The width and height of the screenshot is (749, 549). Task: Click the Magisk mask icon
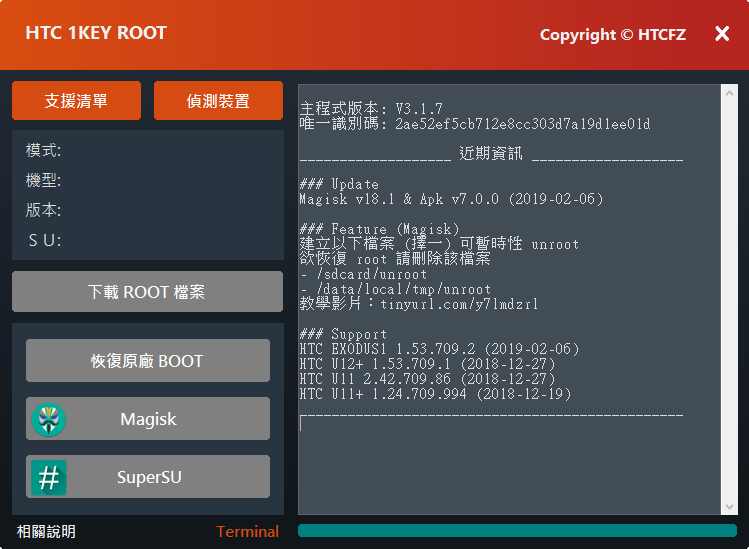click(x=48, y=419)
